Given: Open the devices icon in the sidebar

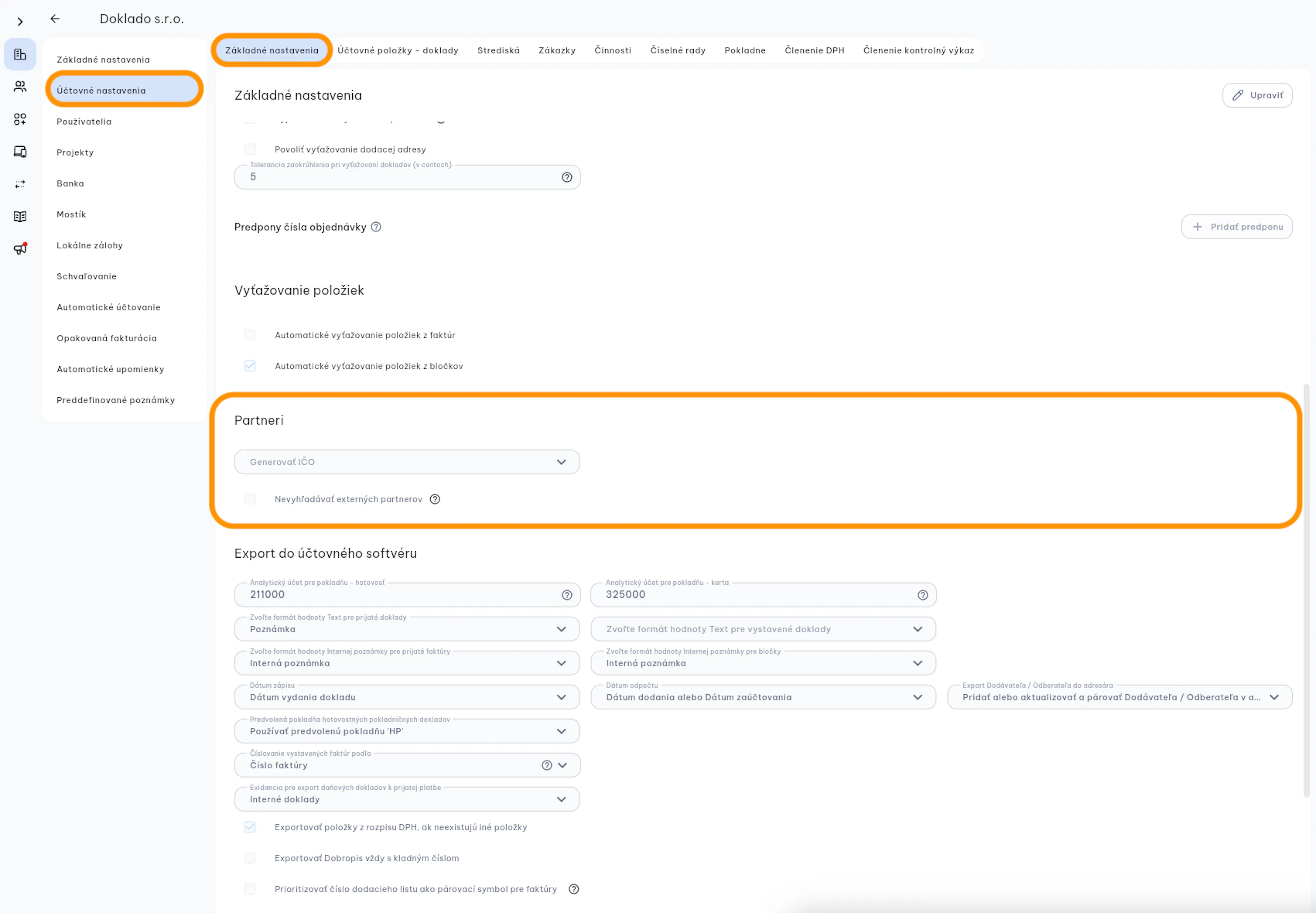Looking at the screenshot, I should 20,151.
